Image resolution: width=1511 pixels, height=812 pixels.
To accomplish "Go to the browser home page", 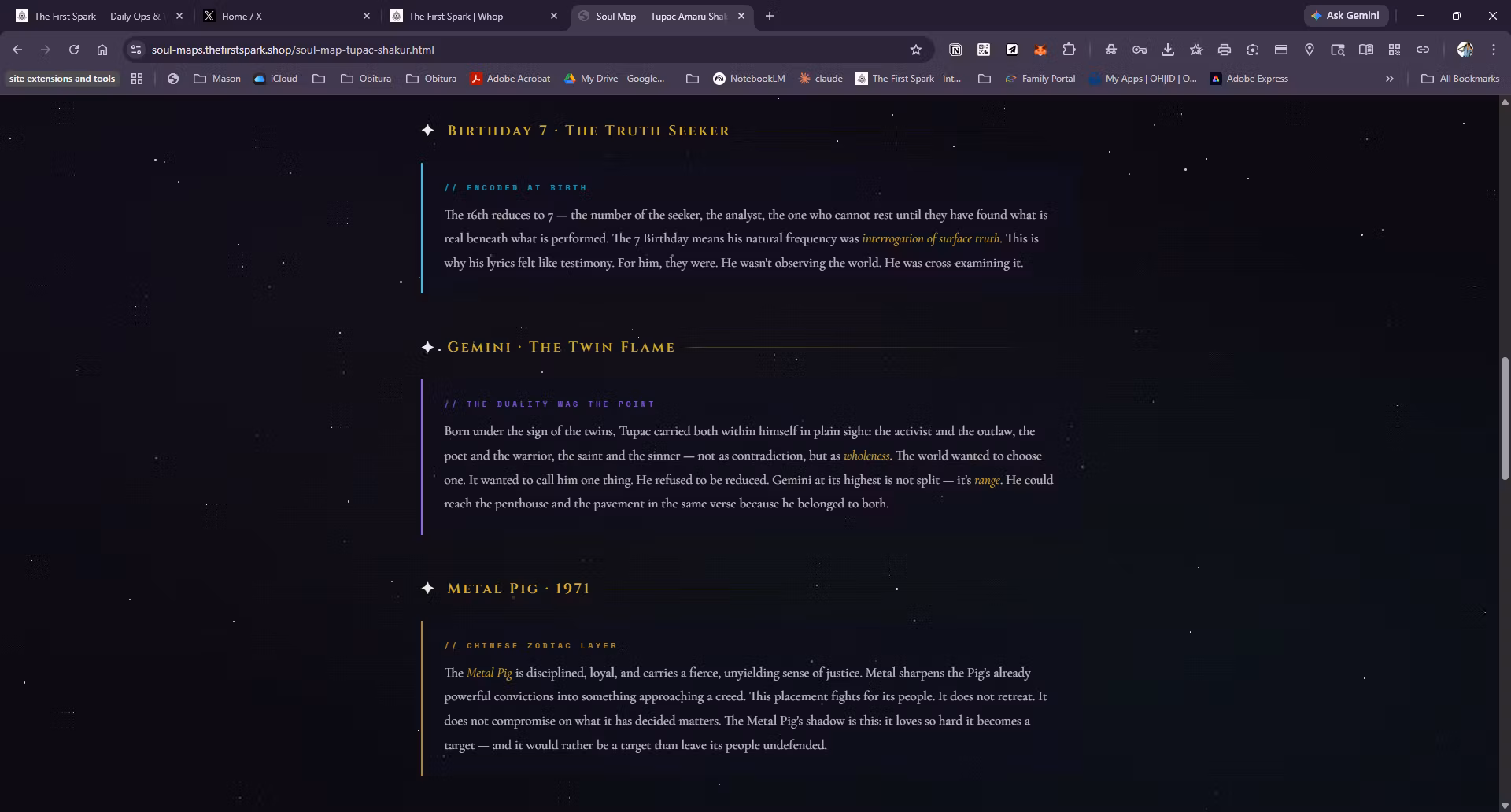I will point(102,50).
